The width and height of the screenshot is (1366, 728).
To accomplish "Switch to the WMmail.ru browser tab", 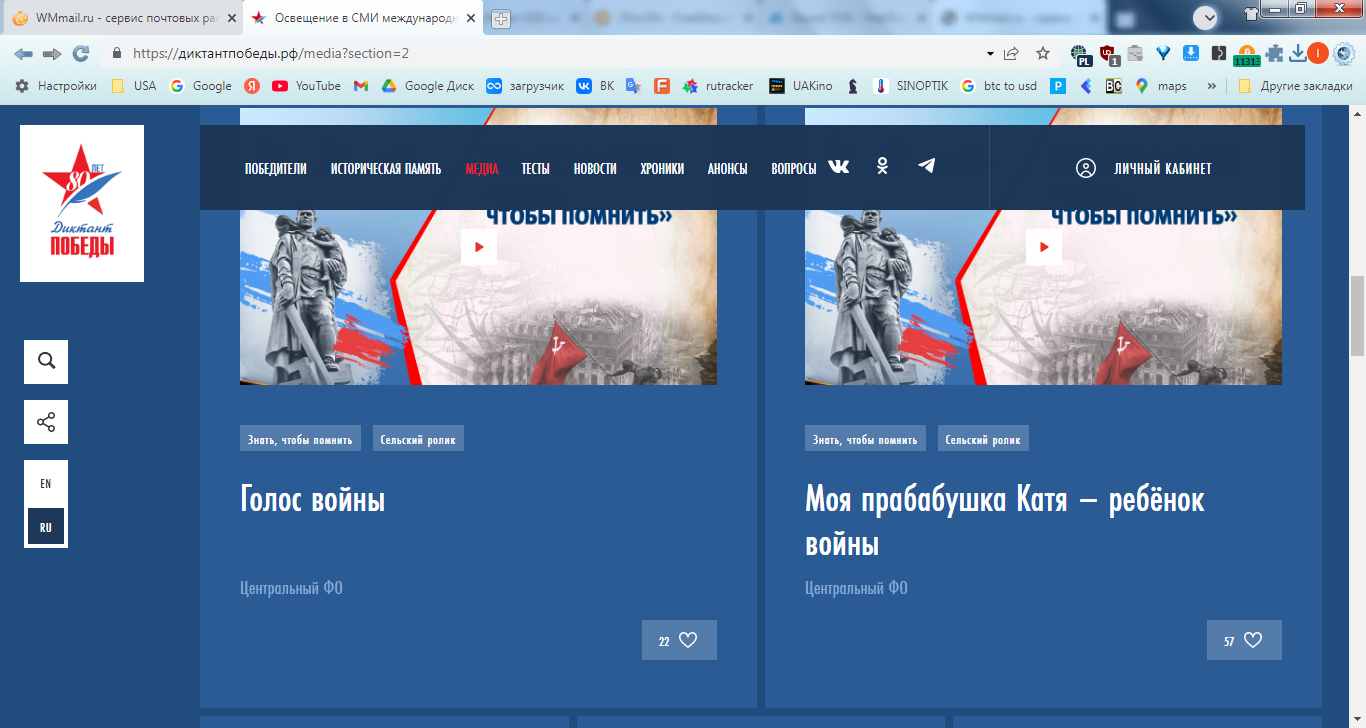I will click(122, 18).
